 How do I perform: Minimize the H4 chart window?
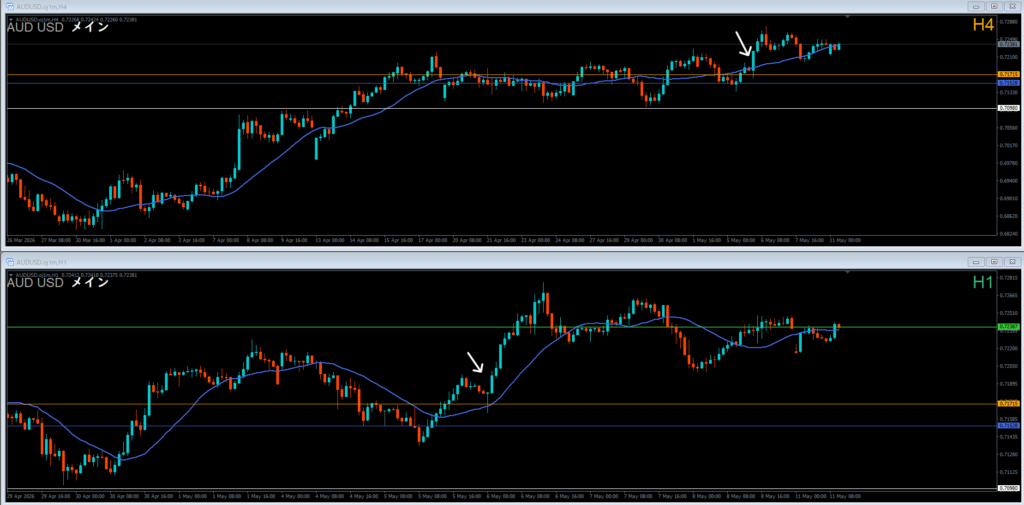tap(977, 6)
